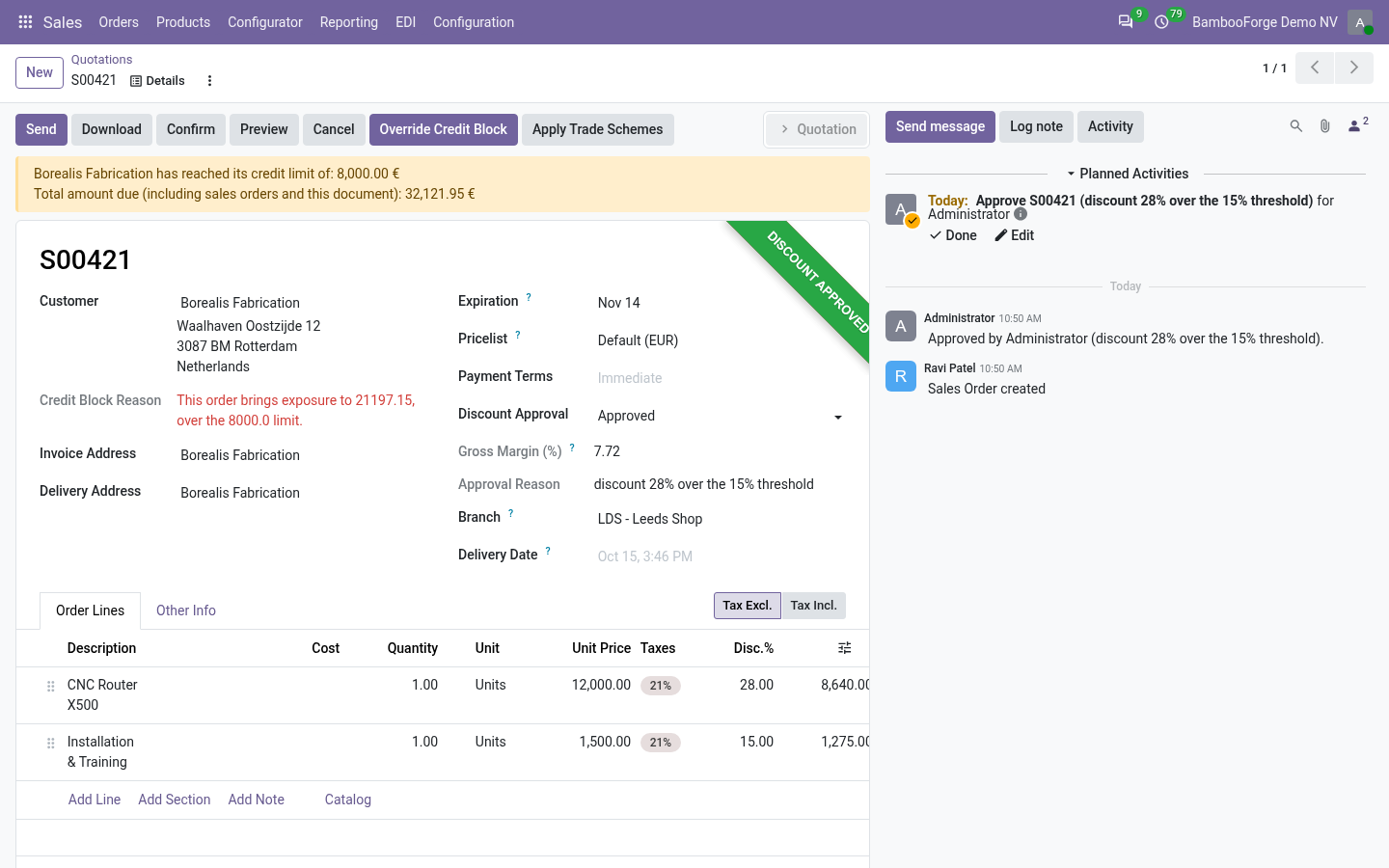
Task: Open the Configuration menu
Action: pyautogui.click(x=474, y=22)
